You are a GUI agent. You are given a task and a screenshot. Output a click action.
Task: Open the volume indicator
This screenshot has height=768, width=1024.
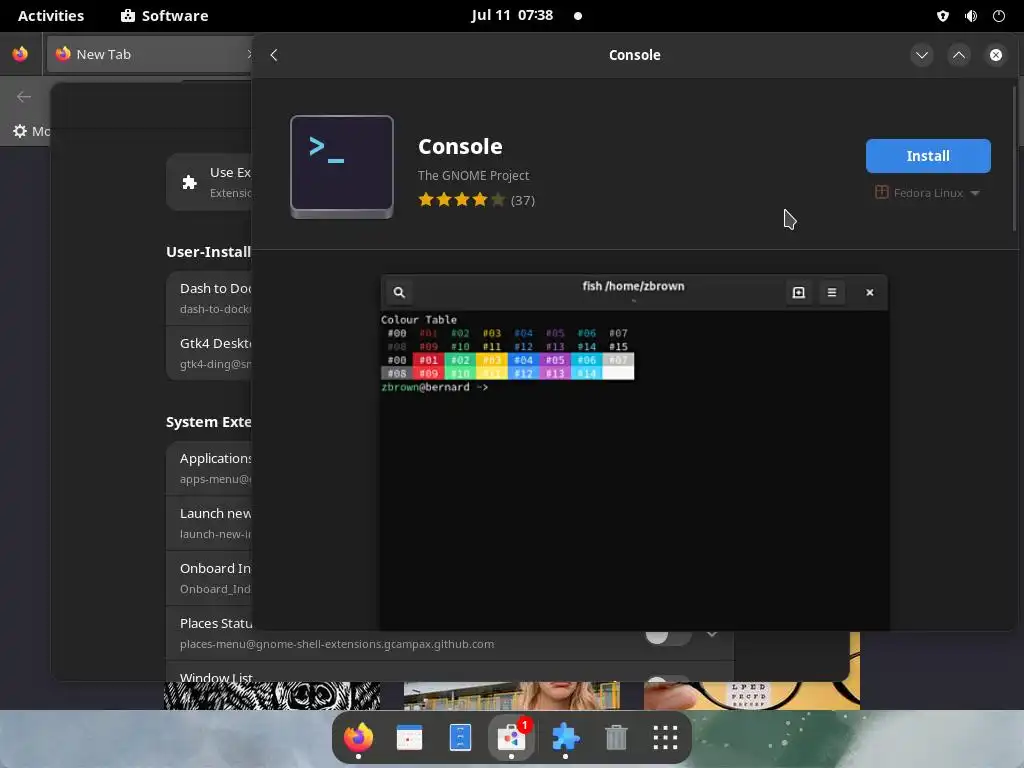(x=971, y=16)
